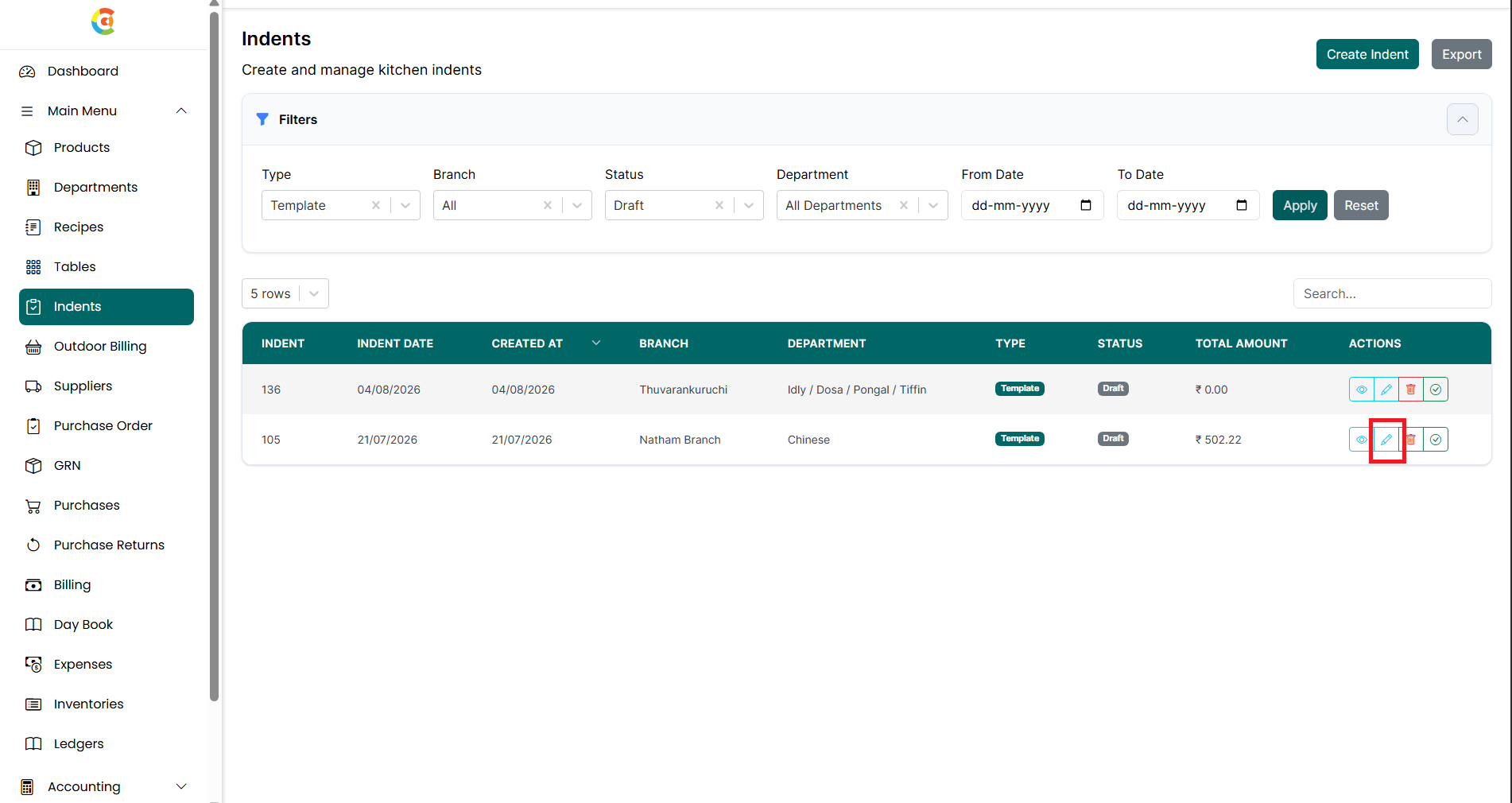Image resolution: width=1512 pixels, height=803 pixels.
Task: Expand the Accounting menu section
Action: point(181,786)
